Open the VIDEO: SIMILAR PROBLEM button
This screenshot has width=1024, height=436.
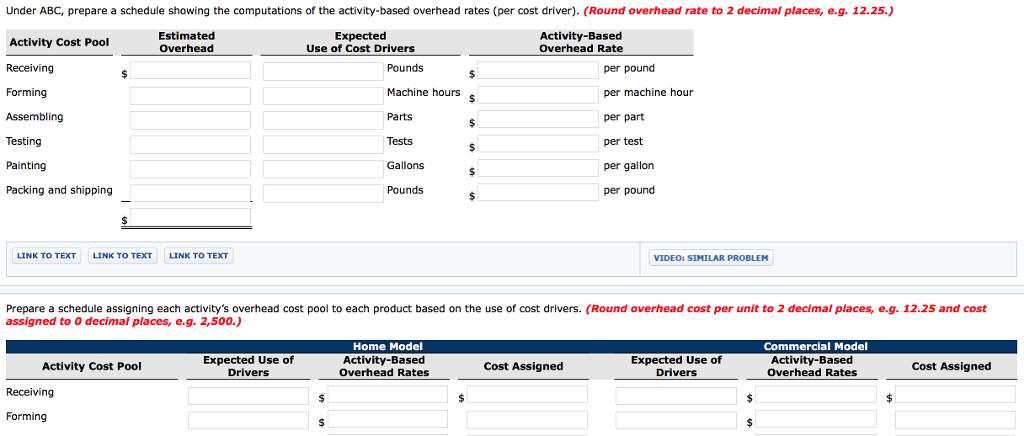711,258
